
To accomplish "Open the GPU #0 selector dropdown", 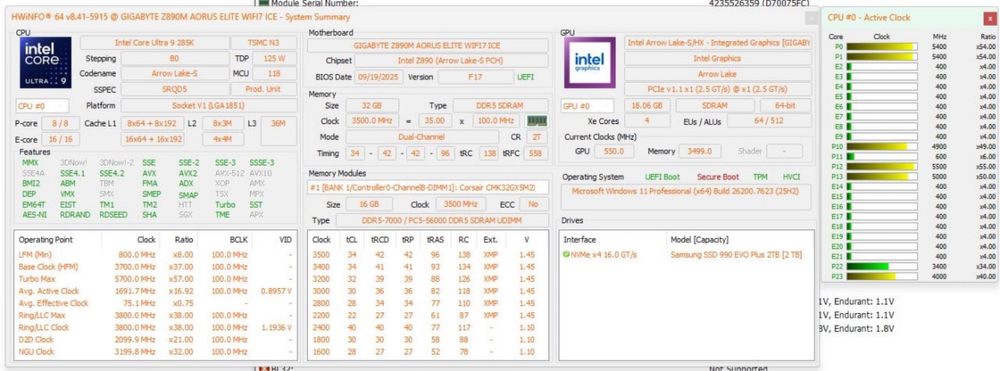I will tap(587, 106).
